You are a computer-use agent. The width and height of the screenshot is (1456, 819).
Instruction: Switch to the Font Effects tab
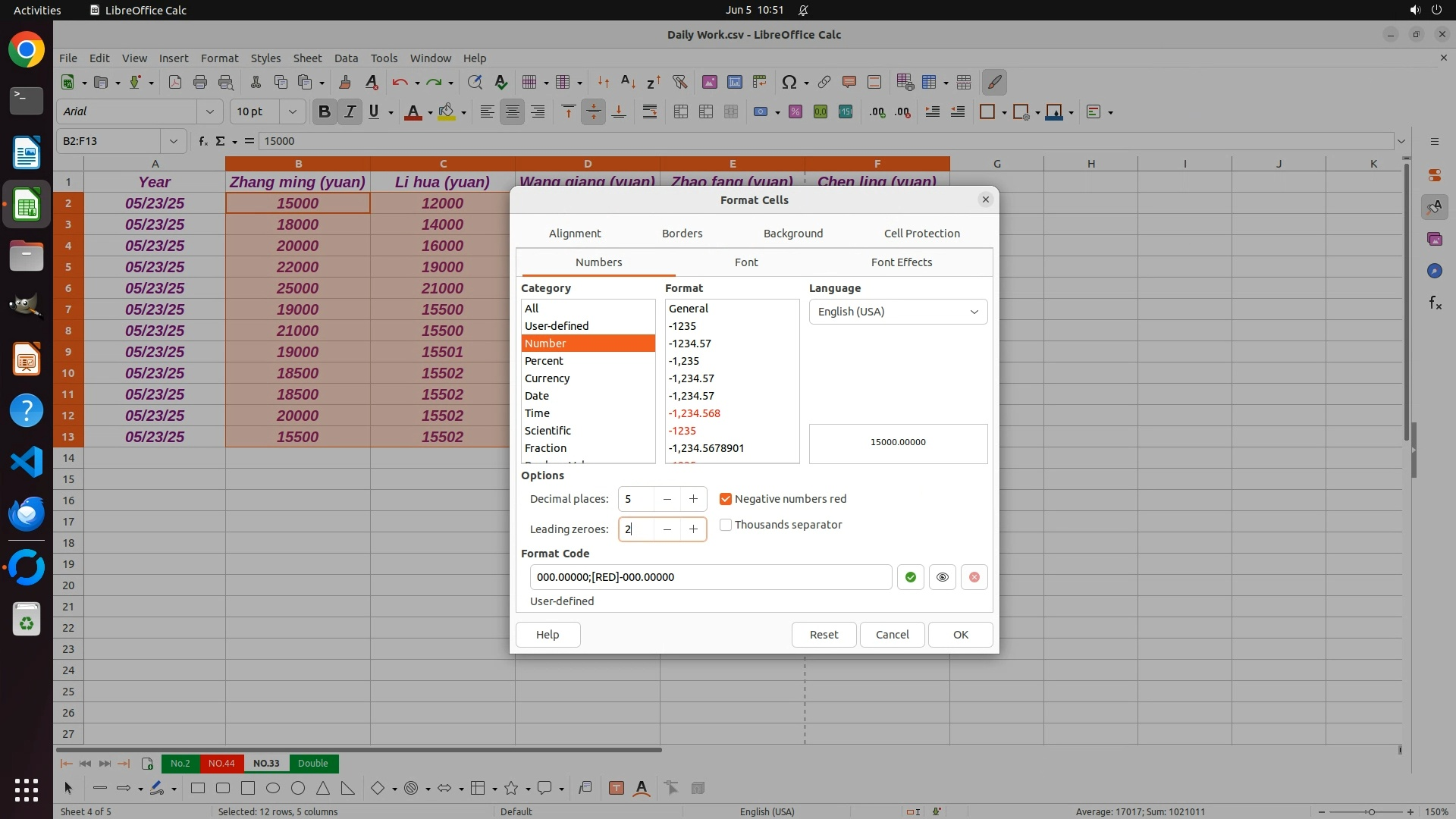901,262
